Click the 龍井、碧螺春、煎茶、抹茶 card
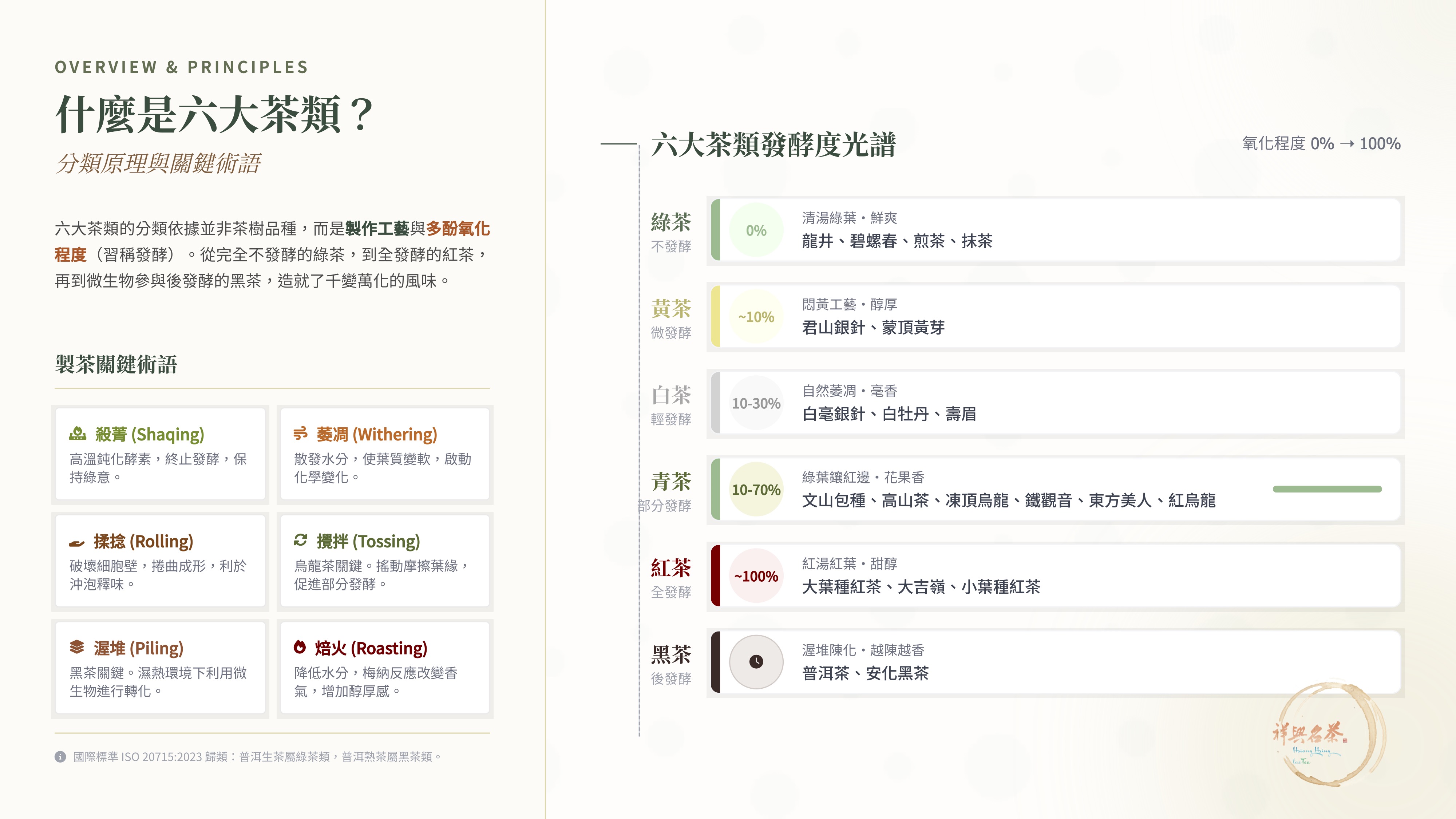1456x819 pixels. tap(1055, 230)
